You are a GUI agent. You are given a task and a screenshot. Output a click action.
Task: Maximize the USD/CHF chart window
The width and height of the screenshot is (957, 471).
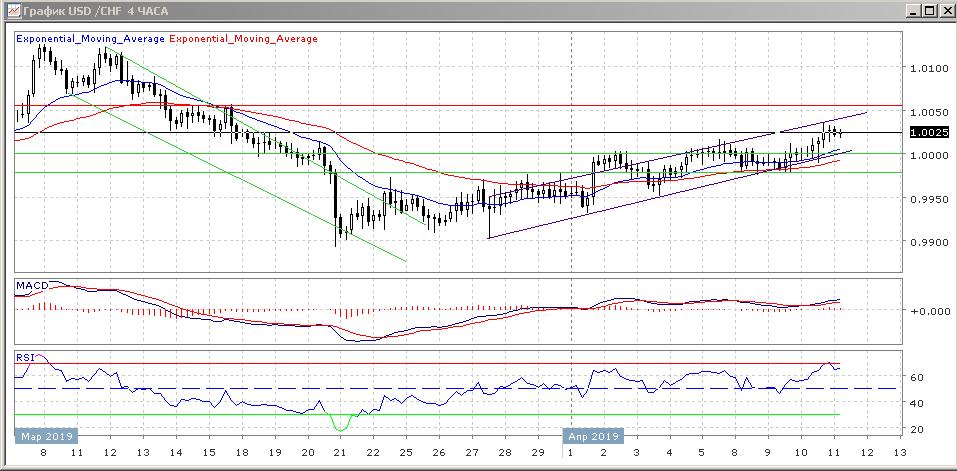(928, 10)
